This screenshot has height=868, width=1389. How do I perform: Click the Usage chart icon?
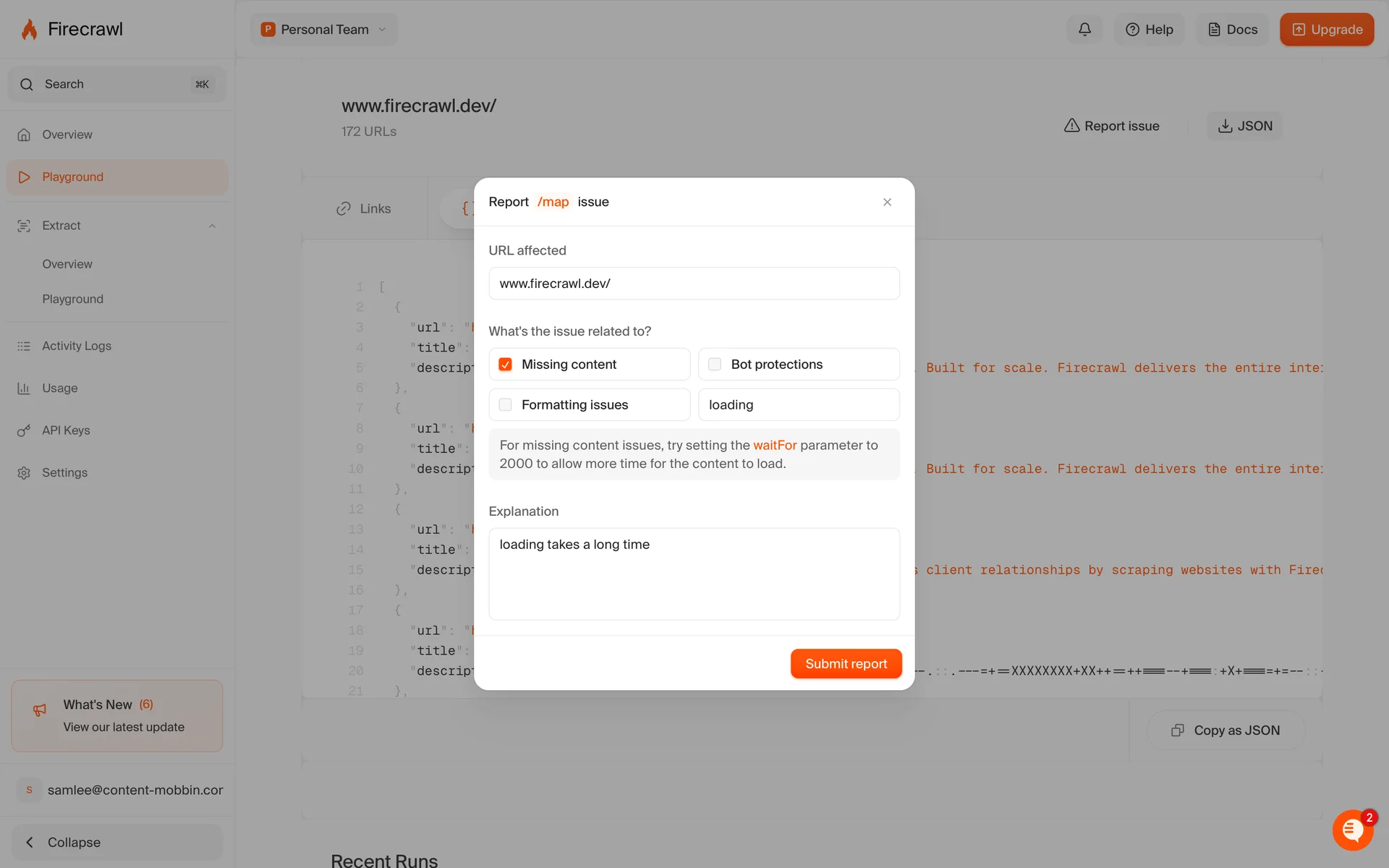(x=24, y=388)
